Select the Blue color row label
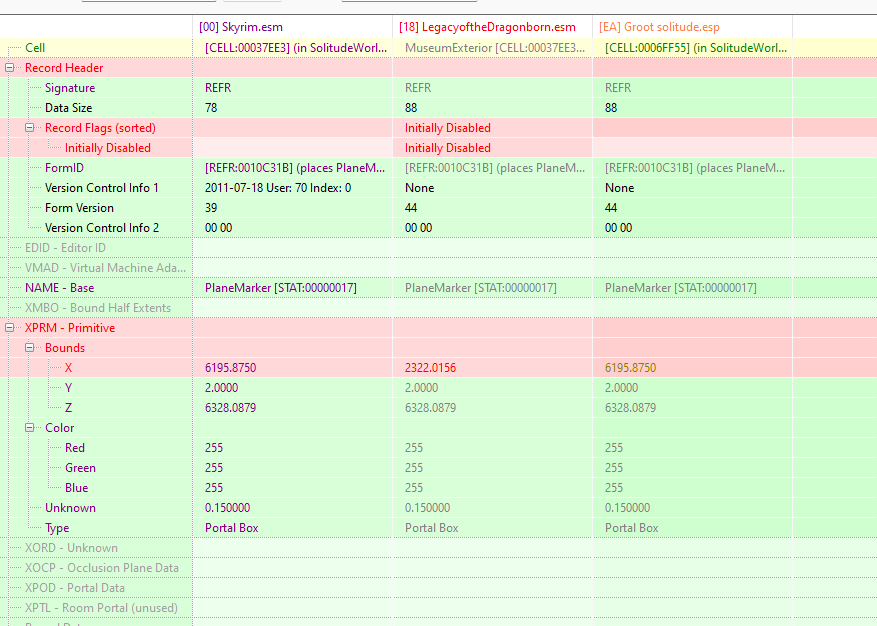Image resolution: width=877 pixels, height=626 pixels. point(76,488)
